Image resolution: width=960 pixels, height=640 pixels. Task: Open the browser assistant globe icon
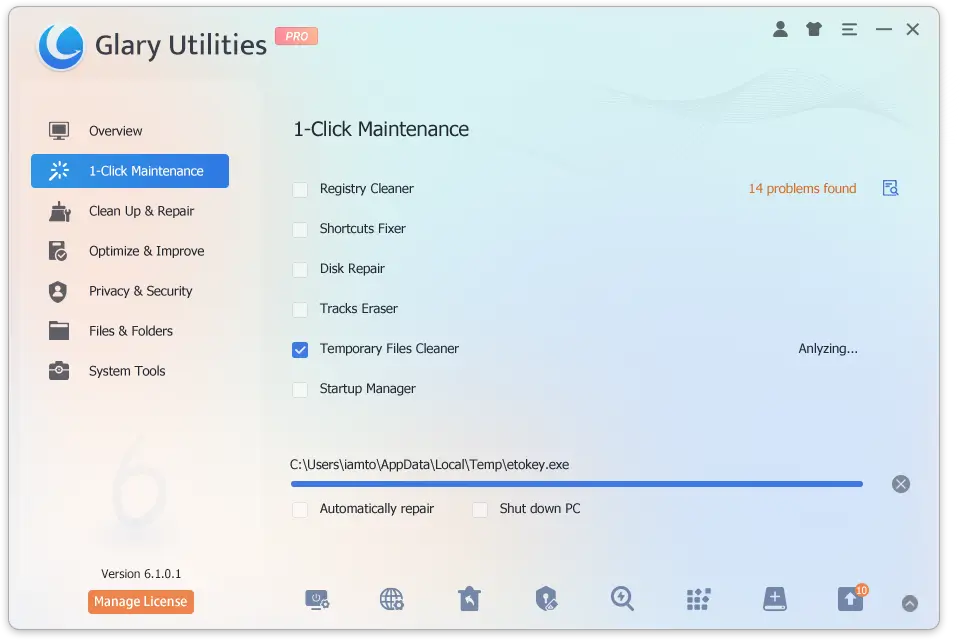click(391, 598)
